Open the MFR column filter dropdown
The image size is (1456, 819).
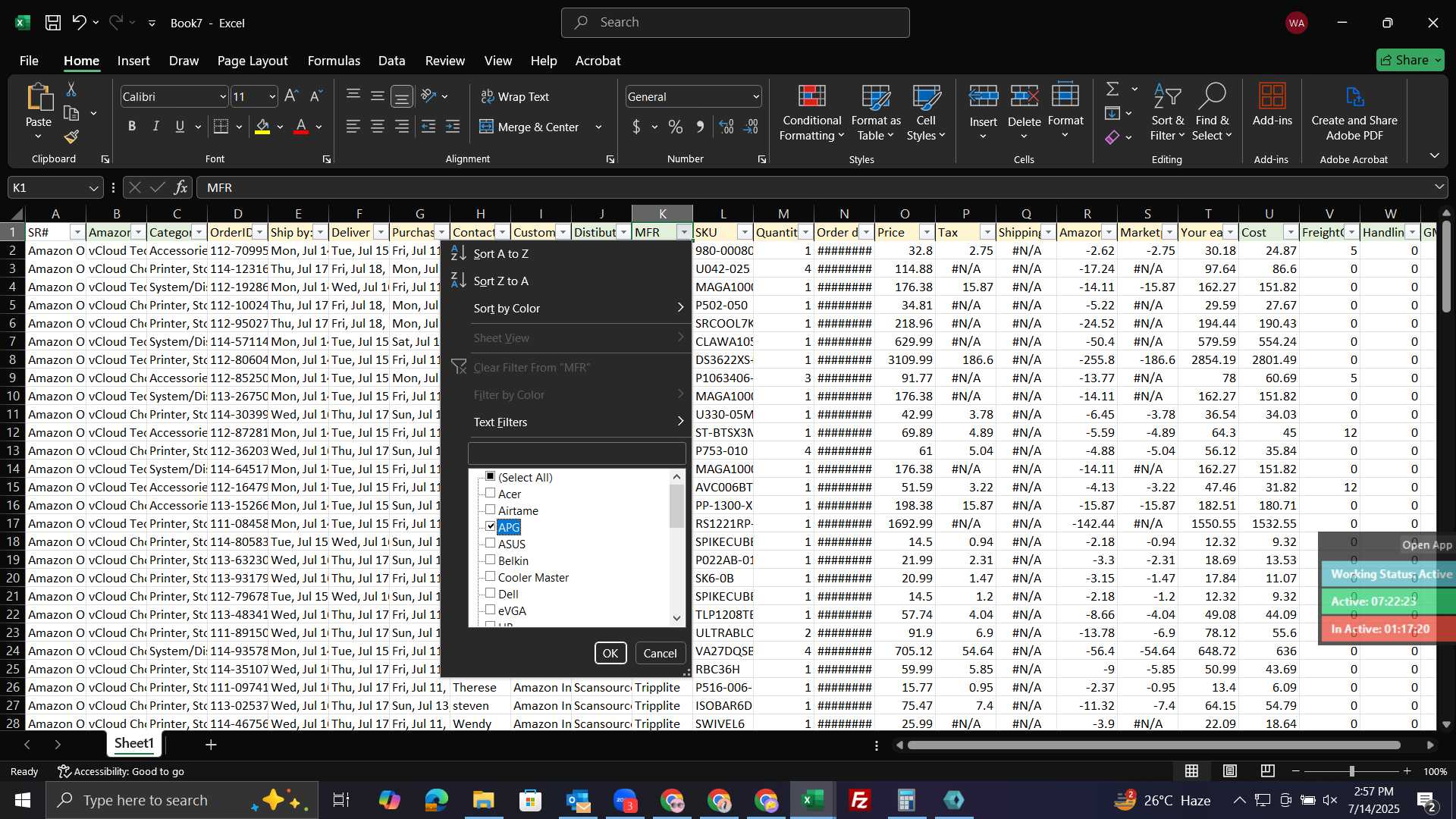pyautogui.click(x=684, y=232)
